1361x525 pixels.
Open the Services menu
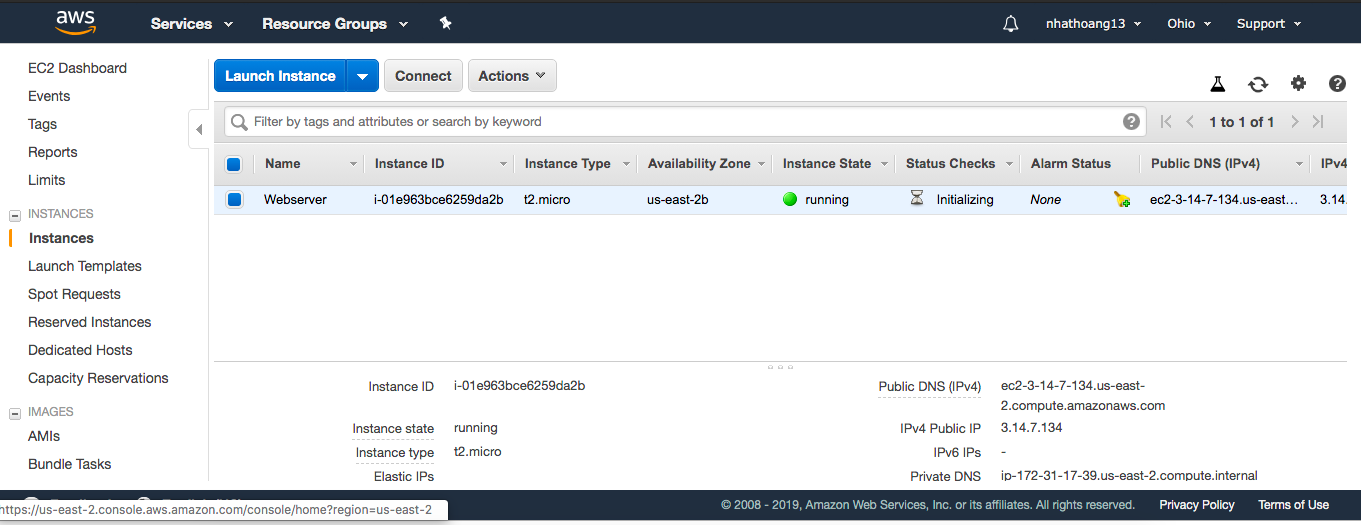pos(192,23)
